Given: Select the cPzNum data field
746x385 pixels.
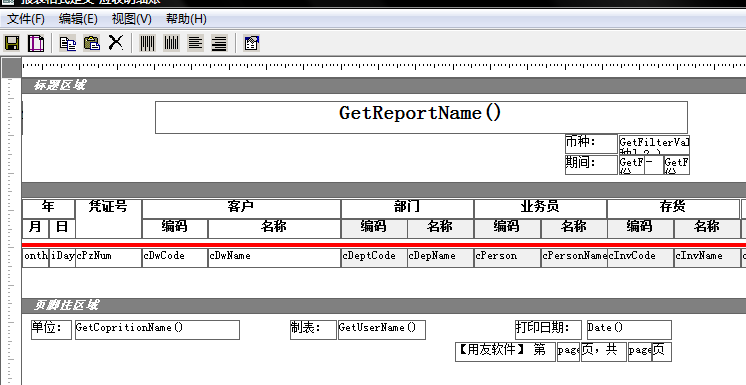Looking at the screenshot, I should point(108,257).
